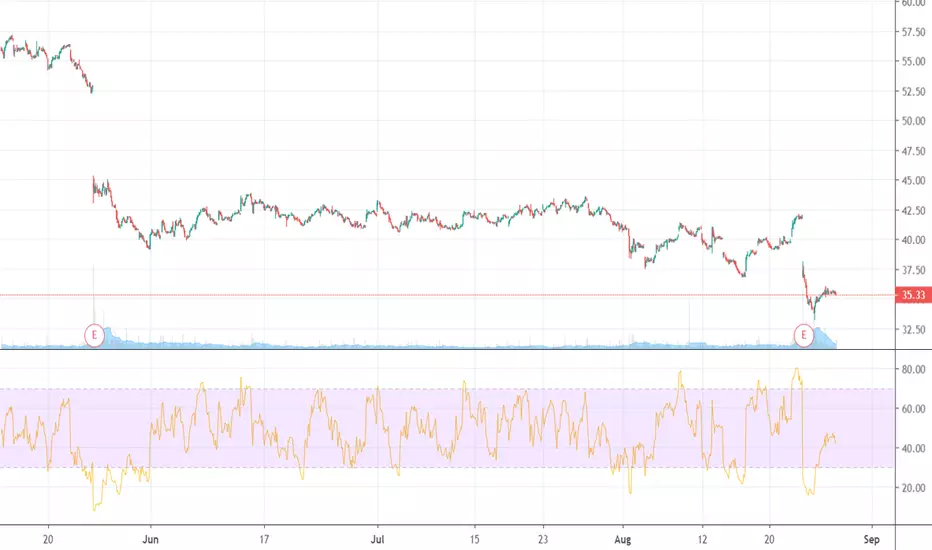Viewport: 932px width, 550px height.
Task: Click the earnings E marker in late August
Action: click(x=804, y=335)
